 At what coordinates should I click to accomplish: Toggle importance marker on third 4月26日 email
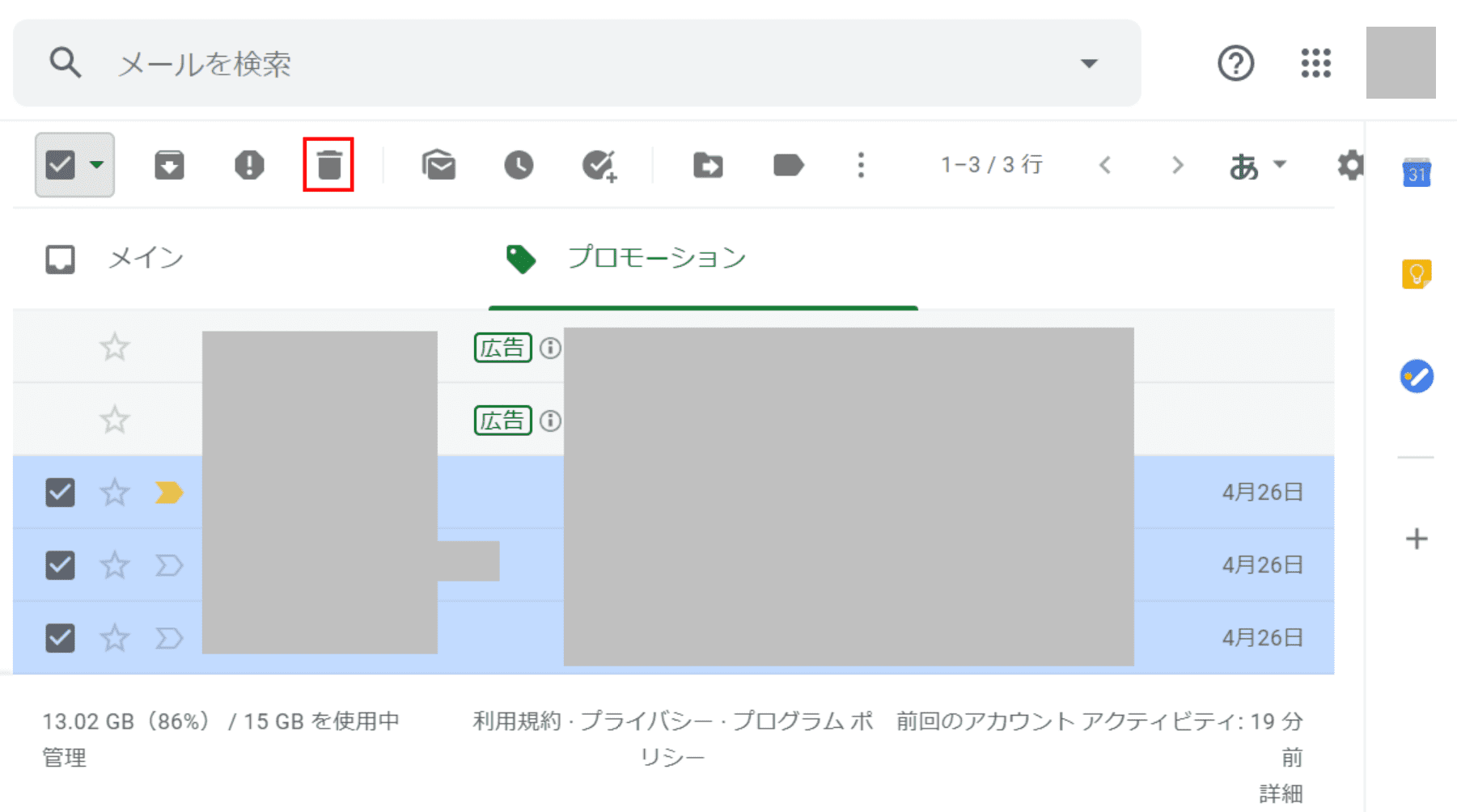[169, 638]
